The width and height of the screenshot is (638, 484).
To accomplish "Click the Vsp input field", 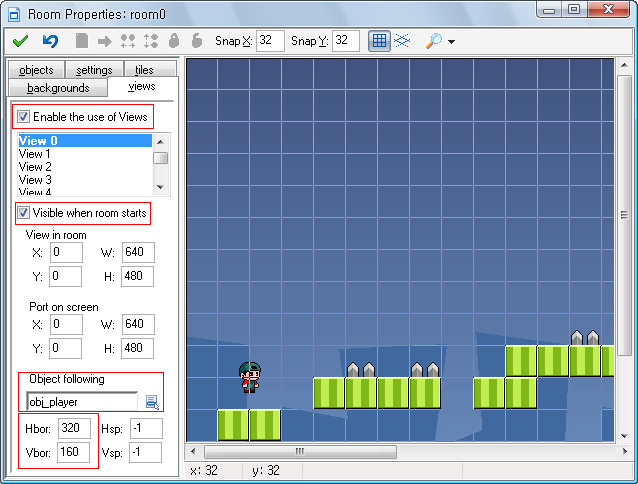I will 145,452.
